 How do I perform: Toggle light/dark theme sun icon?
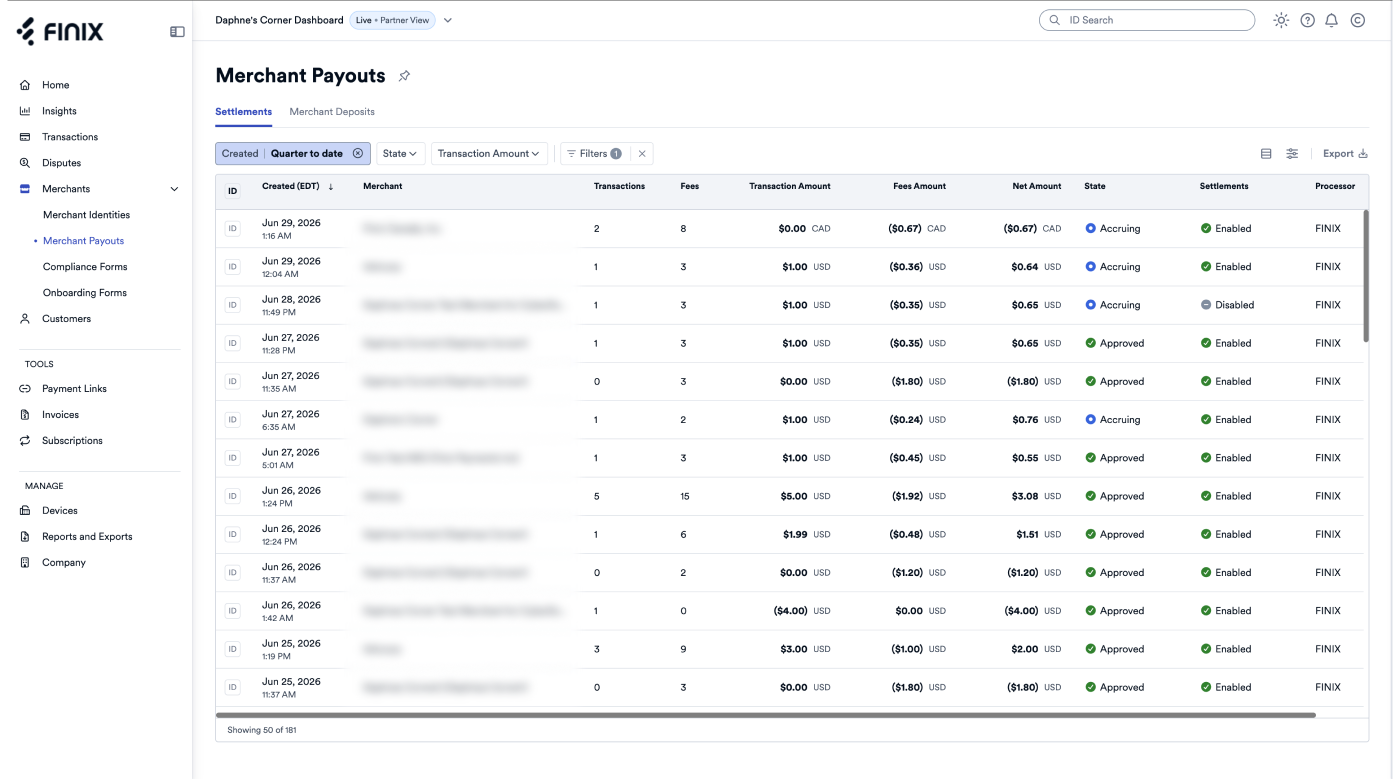pyautogui.click(x=1282, y=20)
